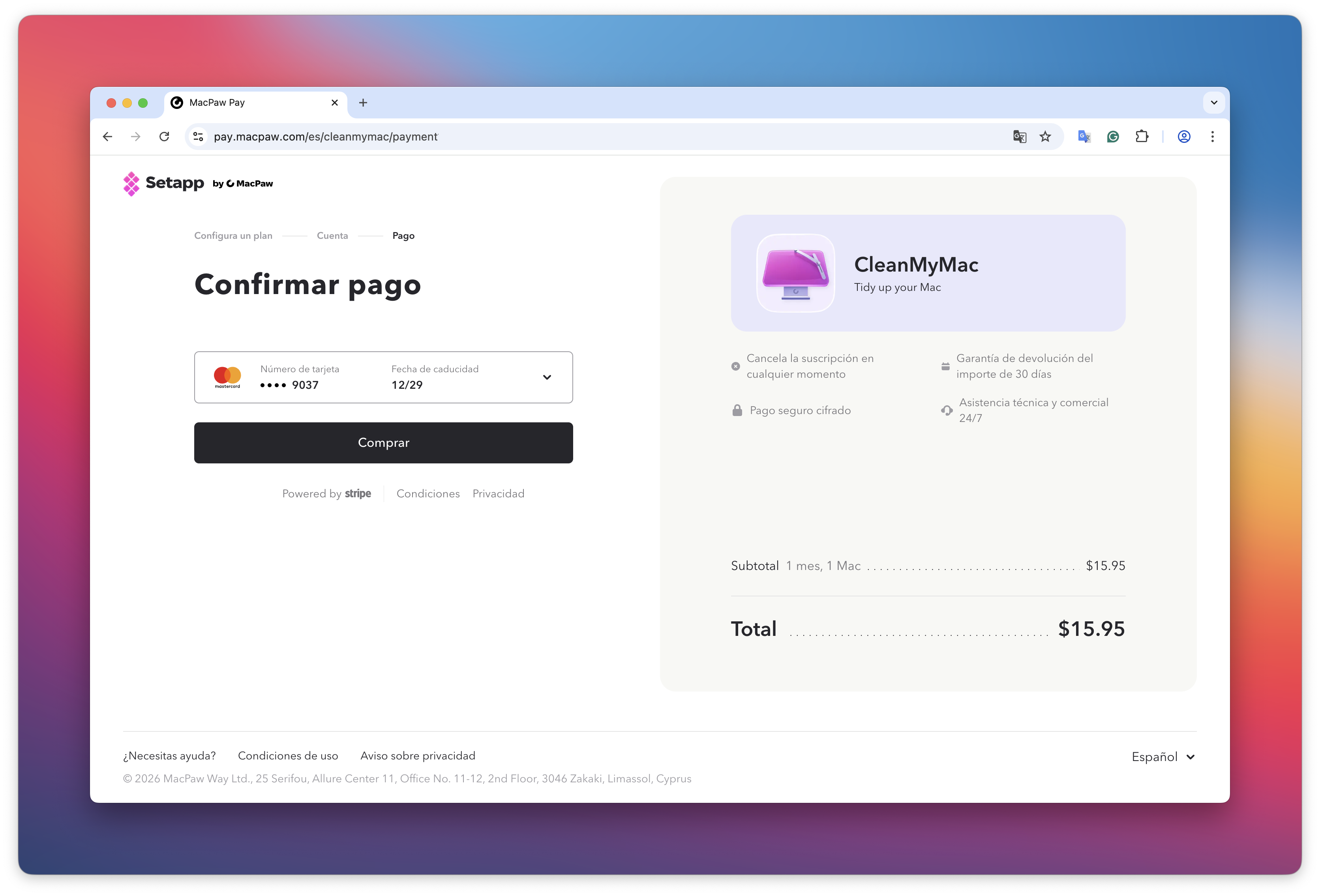Click the Número de tarjeta label
This screenshot has height=896, width=1320.
pos(299,369)
